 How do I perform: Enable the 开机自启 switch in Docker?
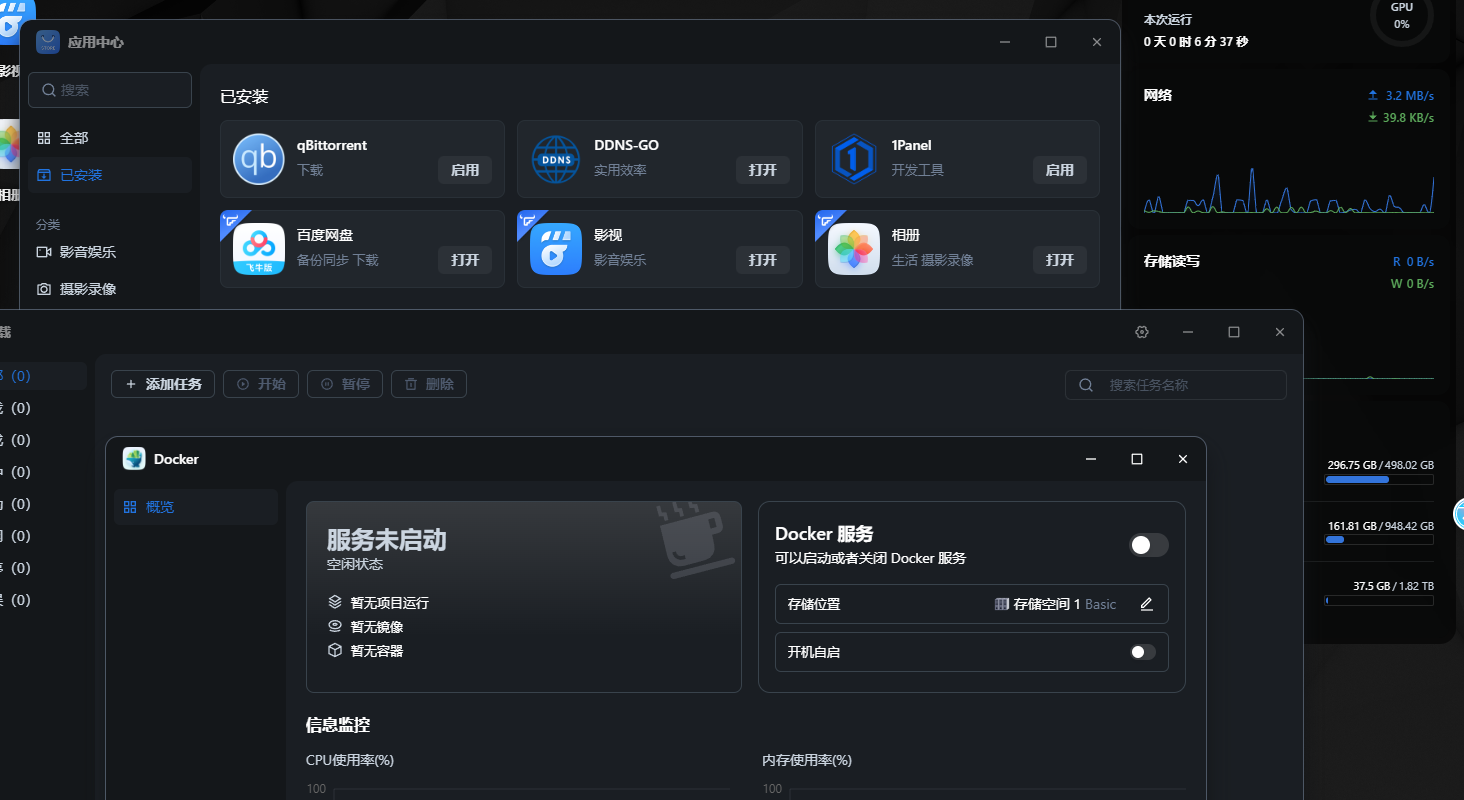[x=1143, y=652]
